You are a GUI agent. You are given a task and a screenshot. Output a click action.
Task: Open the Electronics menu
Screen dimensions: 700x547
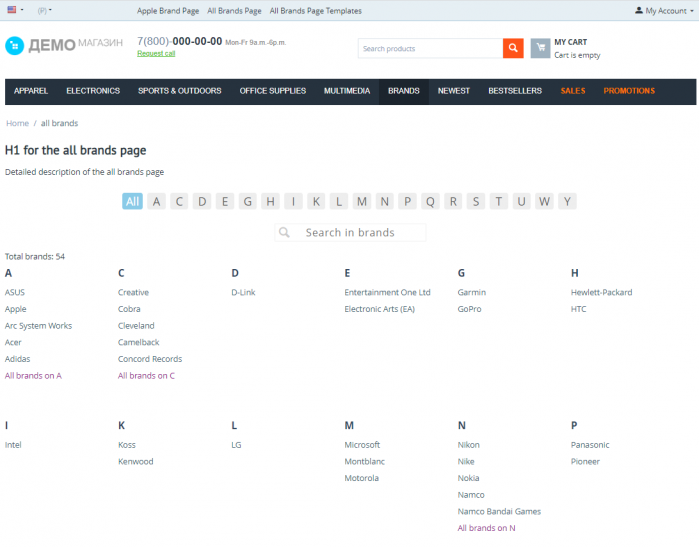pyautogui.click(x=93, y=91)
